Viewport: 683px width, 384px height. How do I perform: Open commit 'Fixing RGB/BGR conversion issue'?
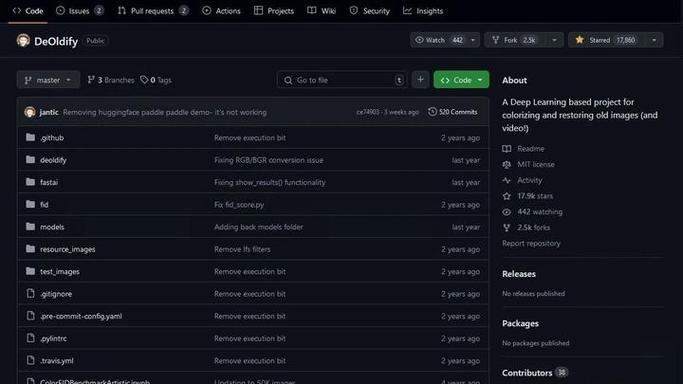pyautogui.click(x=269, y=160)
